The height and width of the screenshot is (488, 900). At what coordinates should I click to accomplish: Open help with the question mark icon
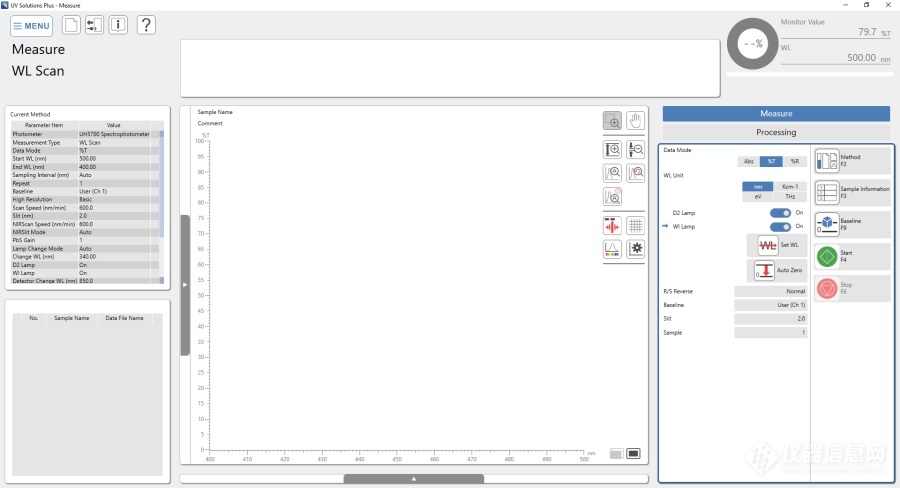point(145,25)
